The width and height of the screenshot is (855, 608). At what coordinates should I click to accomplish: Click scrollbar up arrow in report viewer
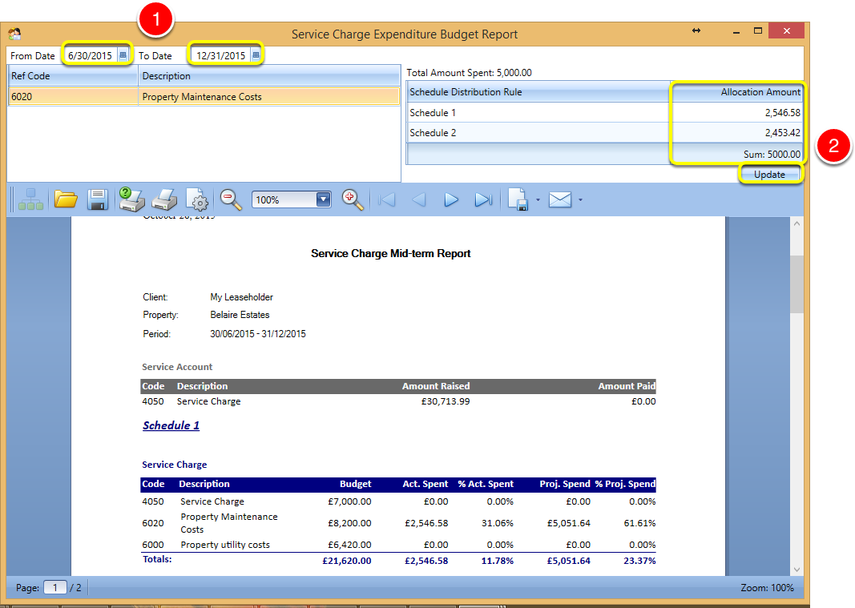(x=797, y=224)
